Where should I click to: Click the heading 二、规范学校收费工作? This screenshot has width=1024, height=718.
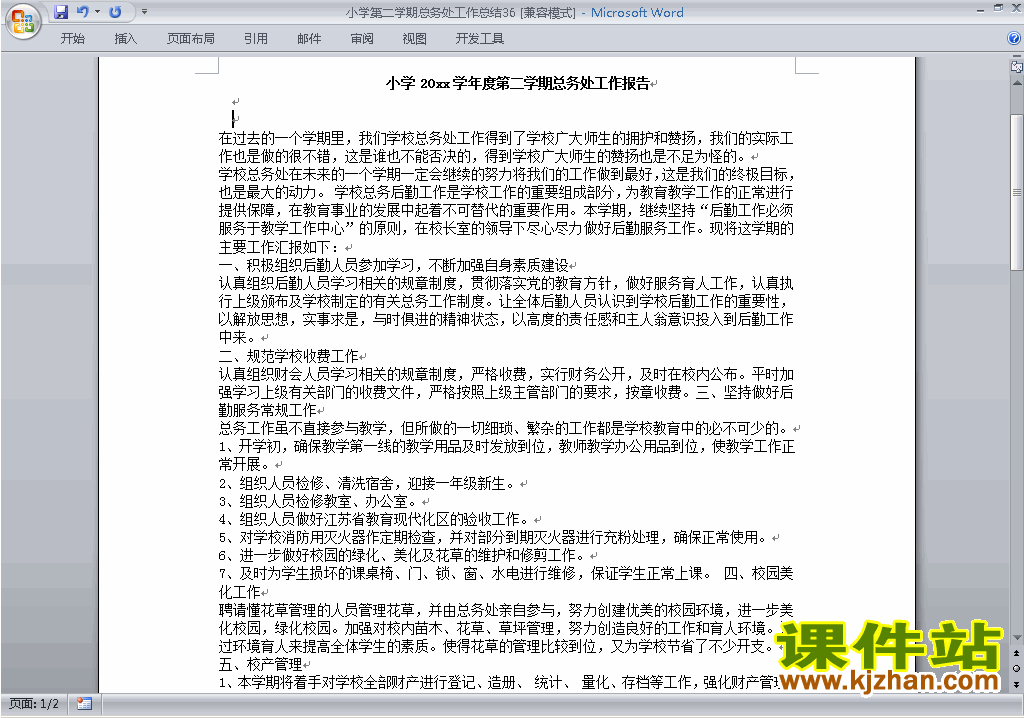click(x=288, y=356)
